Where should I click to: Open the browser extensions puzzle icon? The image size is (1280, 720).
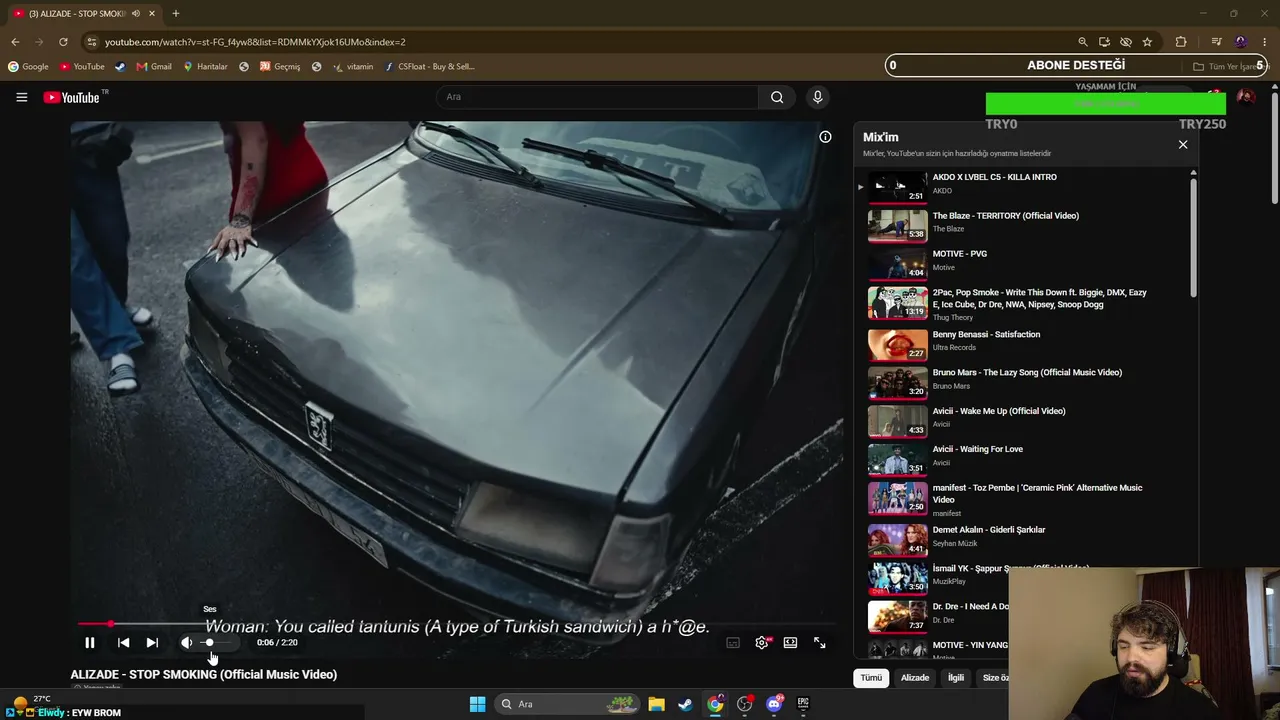click(1181, 42)
